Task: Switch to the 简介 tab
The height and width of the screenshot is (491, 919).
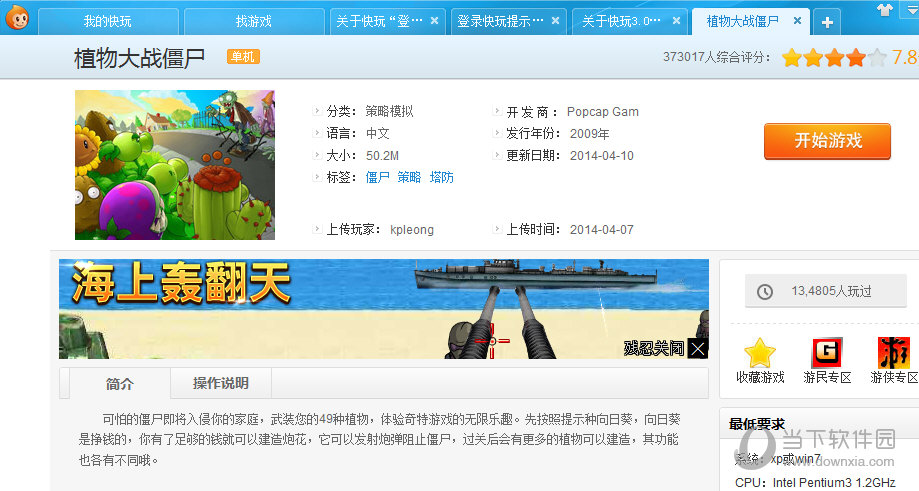Action: click(120, 384)
